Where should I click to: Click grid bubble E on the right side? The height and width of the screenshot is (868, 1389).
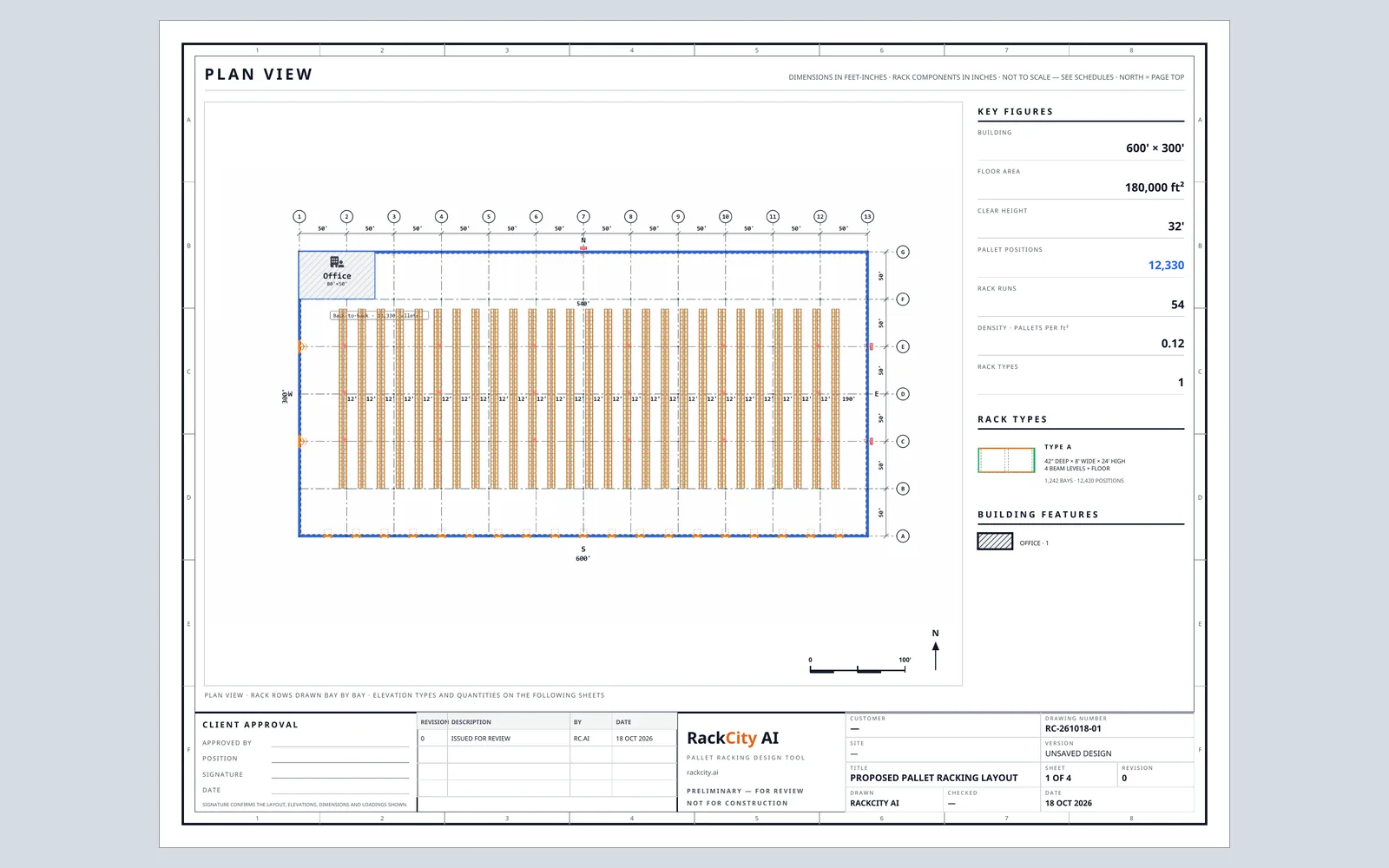click(903, 346)
